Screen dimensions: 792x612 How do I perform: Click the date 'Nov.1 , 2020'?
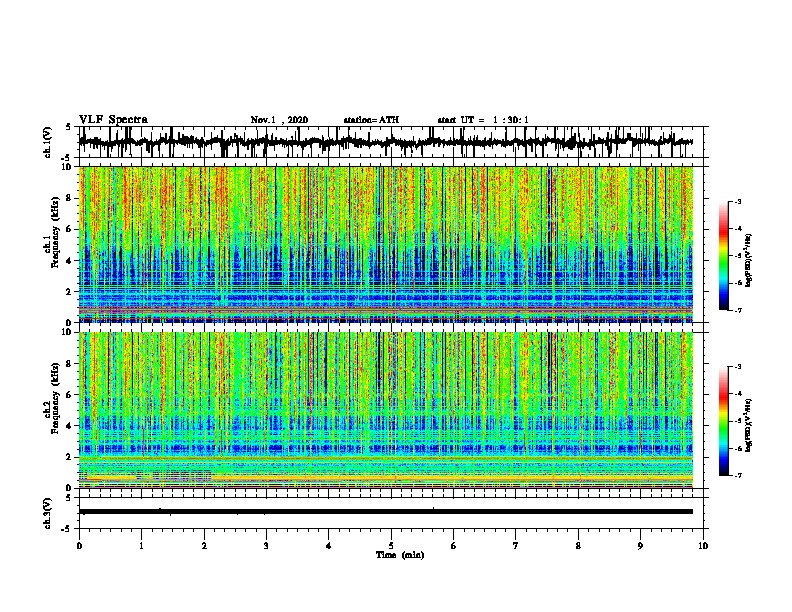(x=279, y=120)
